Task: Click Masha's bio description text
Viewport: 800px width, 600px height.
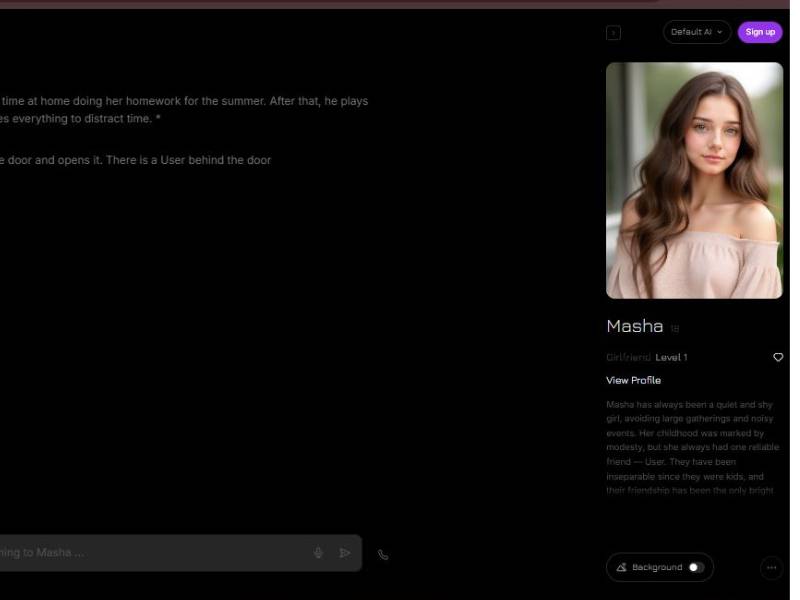Action: point(692,447)
